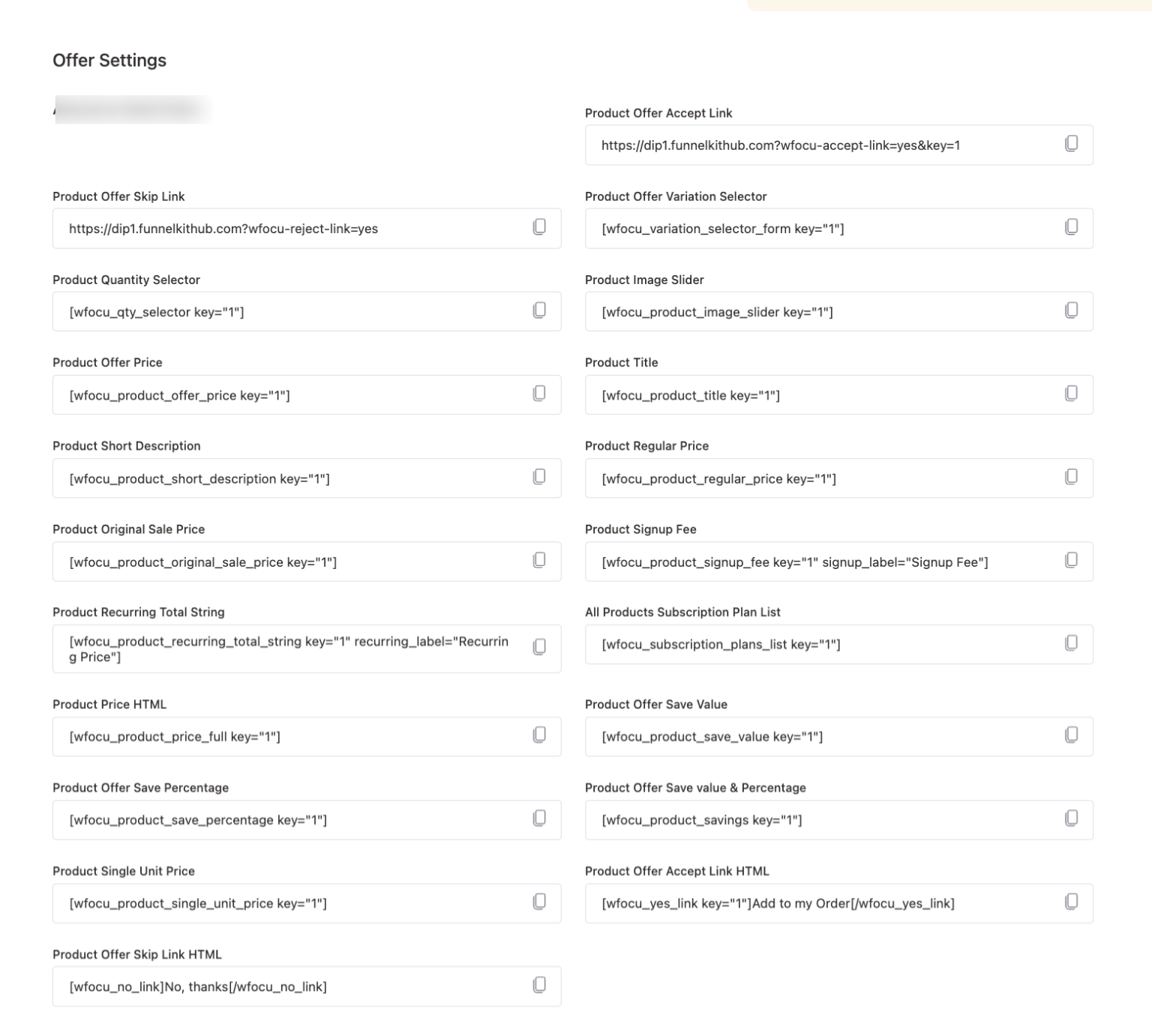Copy the subscription plans list shortcode

(1071, 643)
